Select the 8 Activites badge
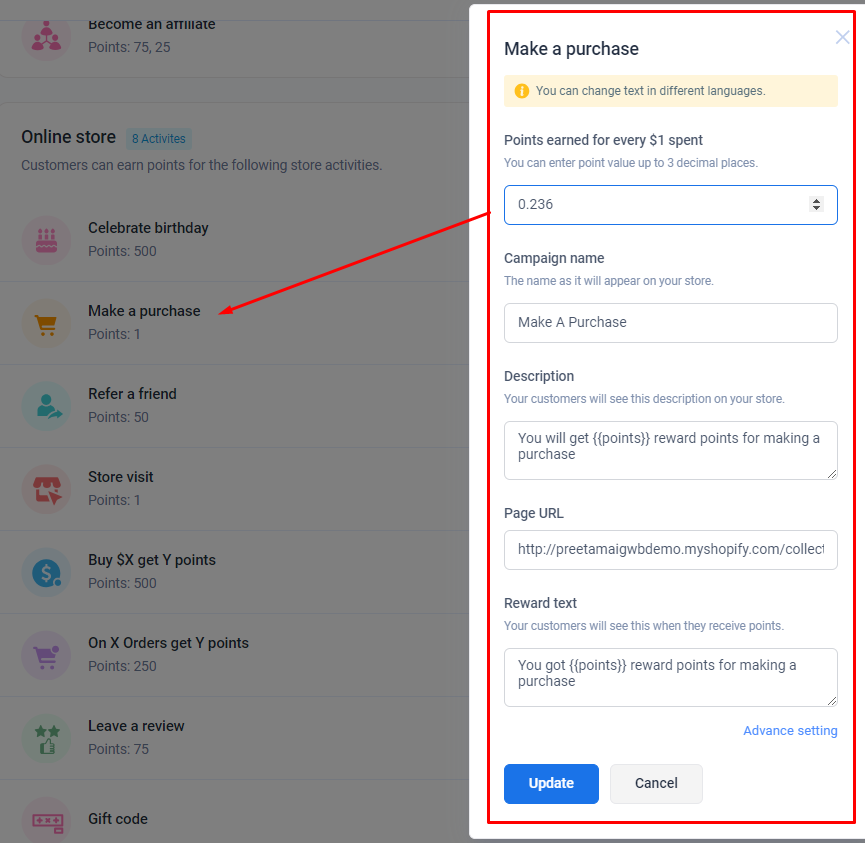865x843 pixels. tap(159, 138)
